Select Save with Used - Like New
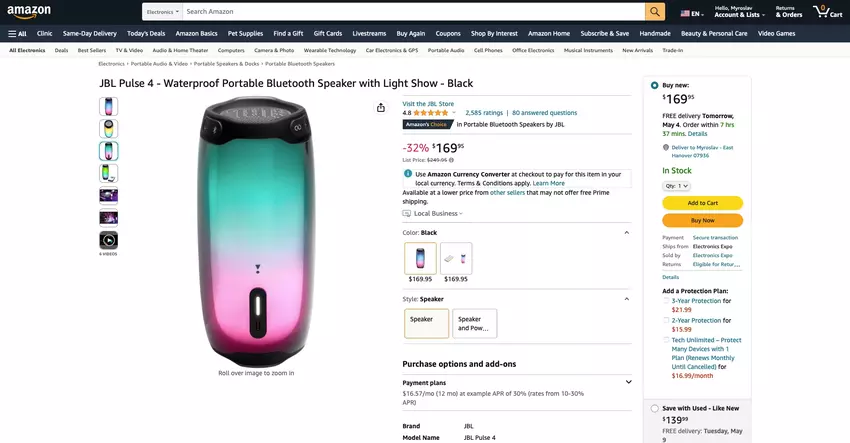This screenshot has width=850, height=443. tap(655, 408)
